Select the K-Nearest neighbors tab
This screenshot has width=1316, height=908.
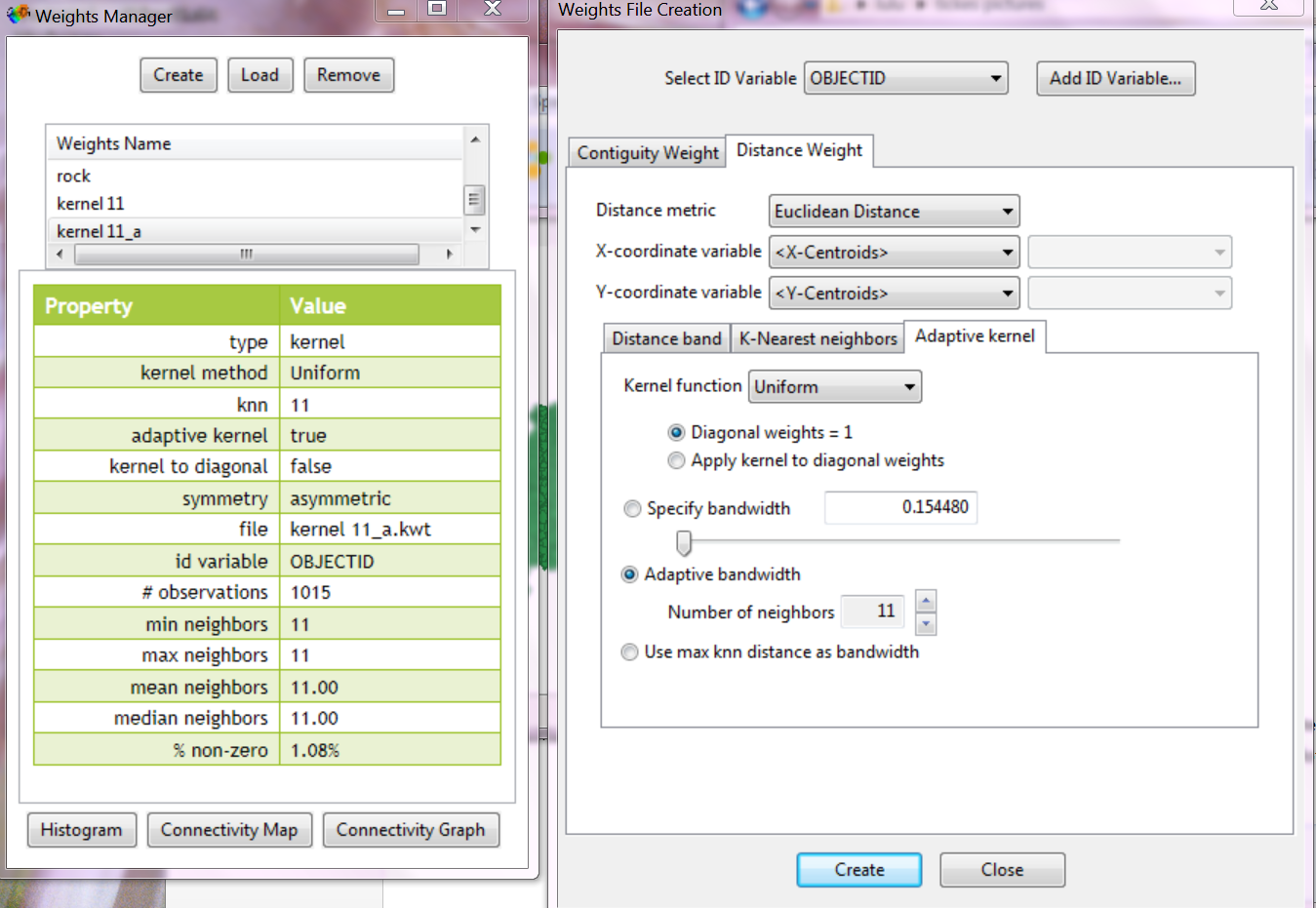point(818,337)
